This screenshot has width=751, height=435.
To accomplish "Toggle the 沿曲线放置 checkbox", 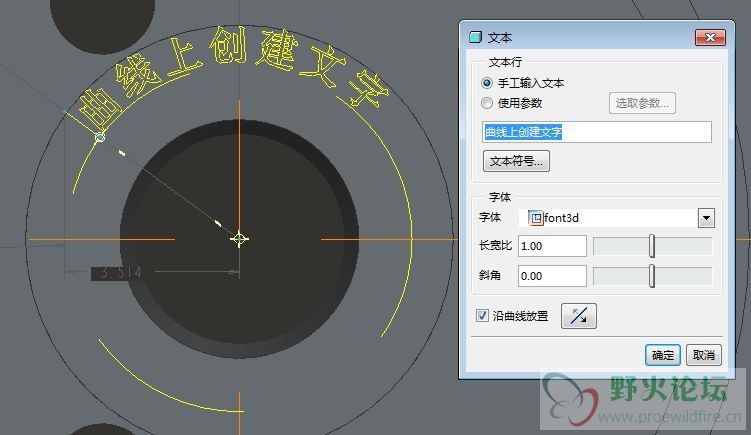I will pyautogui.click(x=482, y=316).
